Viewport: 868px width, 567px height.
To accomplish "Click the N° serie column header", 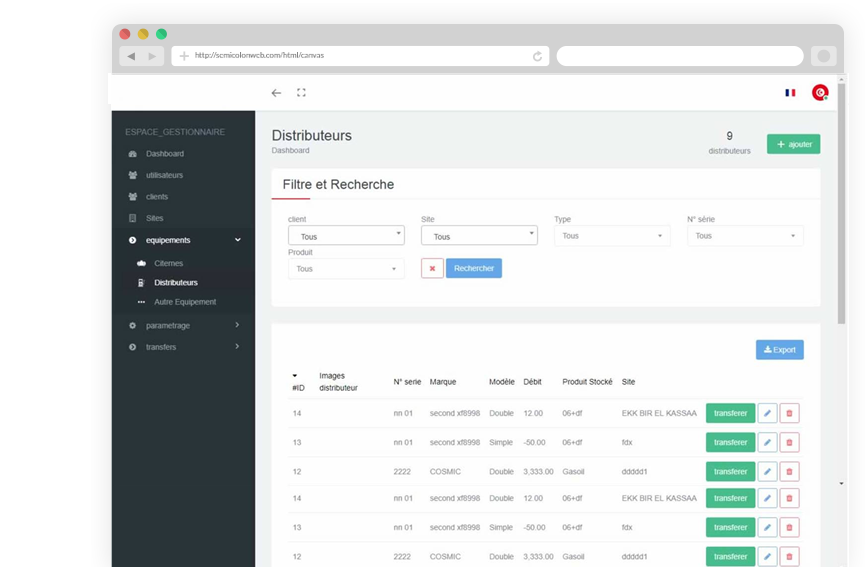I will tap(407, 382).
